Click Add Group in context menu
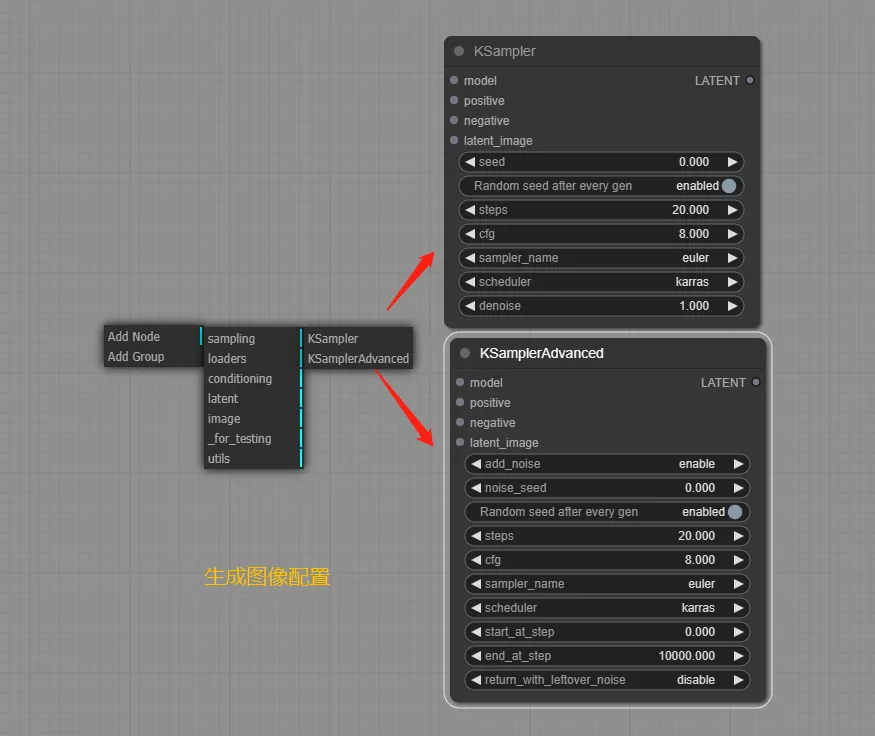Image resolution: width=875 pixels, height=736 pixels. click(136, 357)
